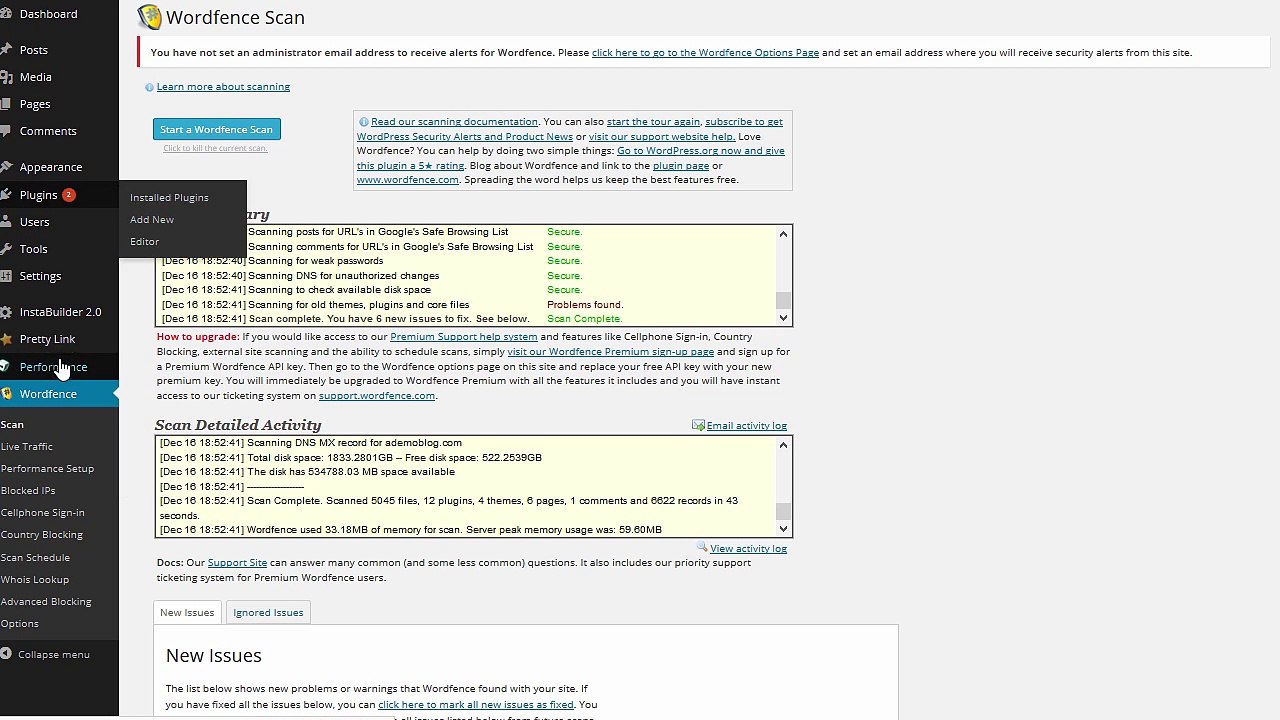Open Posts in the admin sidebar
This screenshot has height=720, width=1280.
[33, 50]
